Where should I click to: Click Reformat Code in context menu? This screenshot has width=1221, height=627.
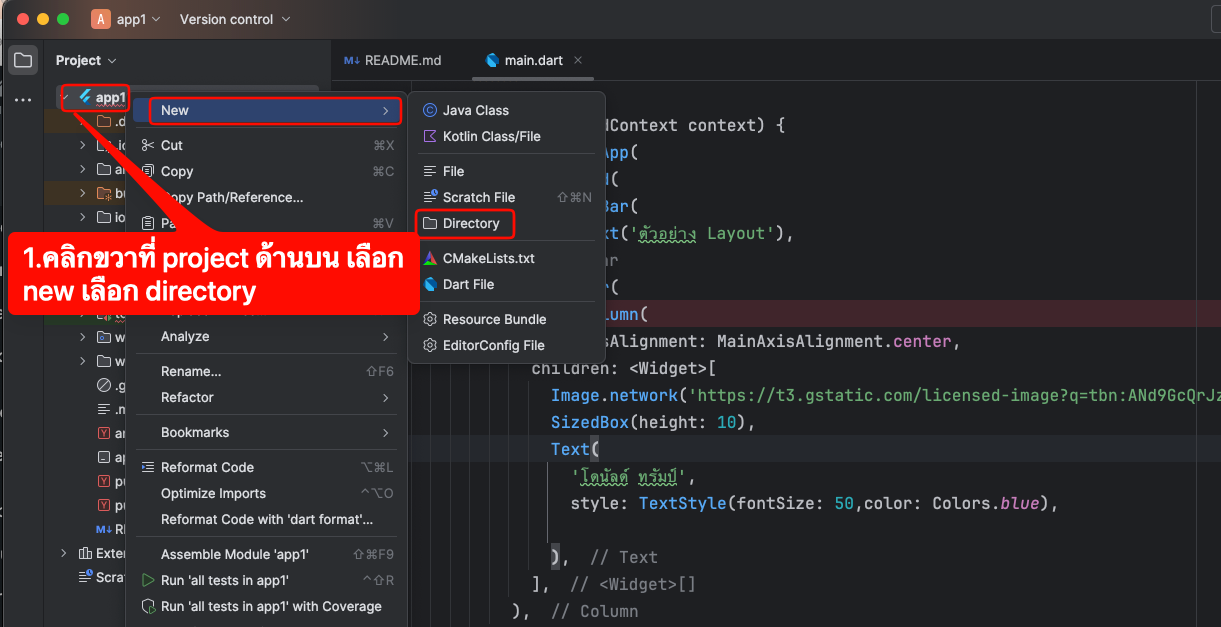click(207, 467)
